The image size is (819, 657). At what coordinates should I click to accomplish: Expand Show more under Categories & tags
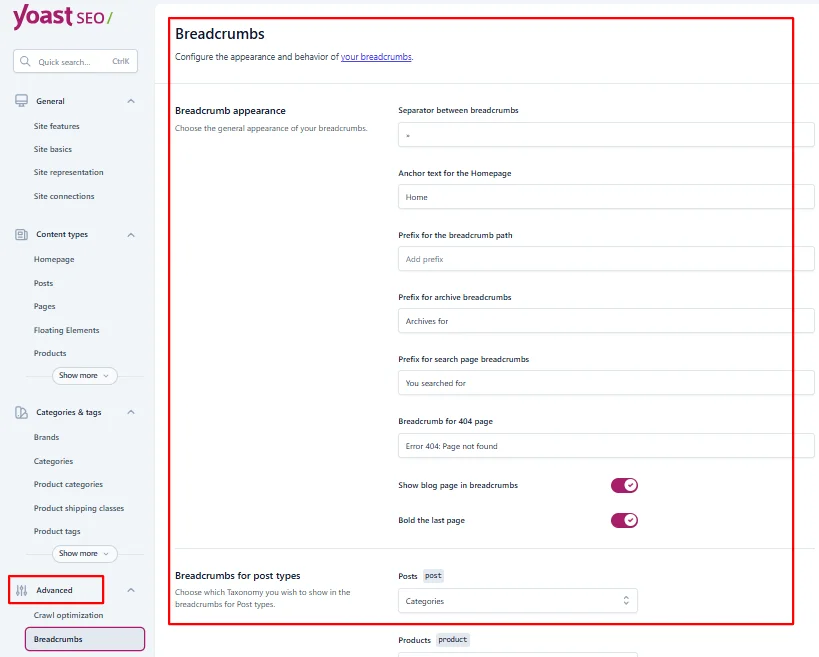(x=84, y=554)
